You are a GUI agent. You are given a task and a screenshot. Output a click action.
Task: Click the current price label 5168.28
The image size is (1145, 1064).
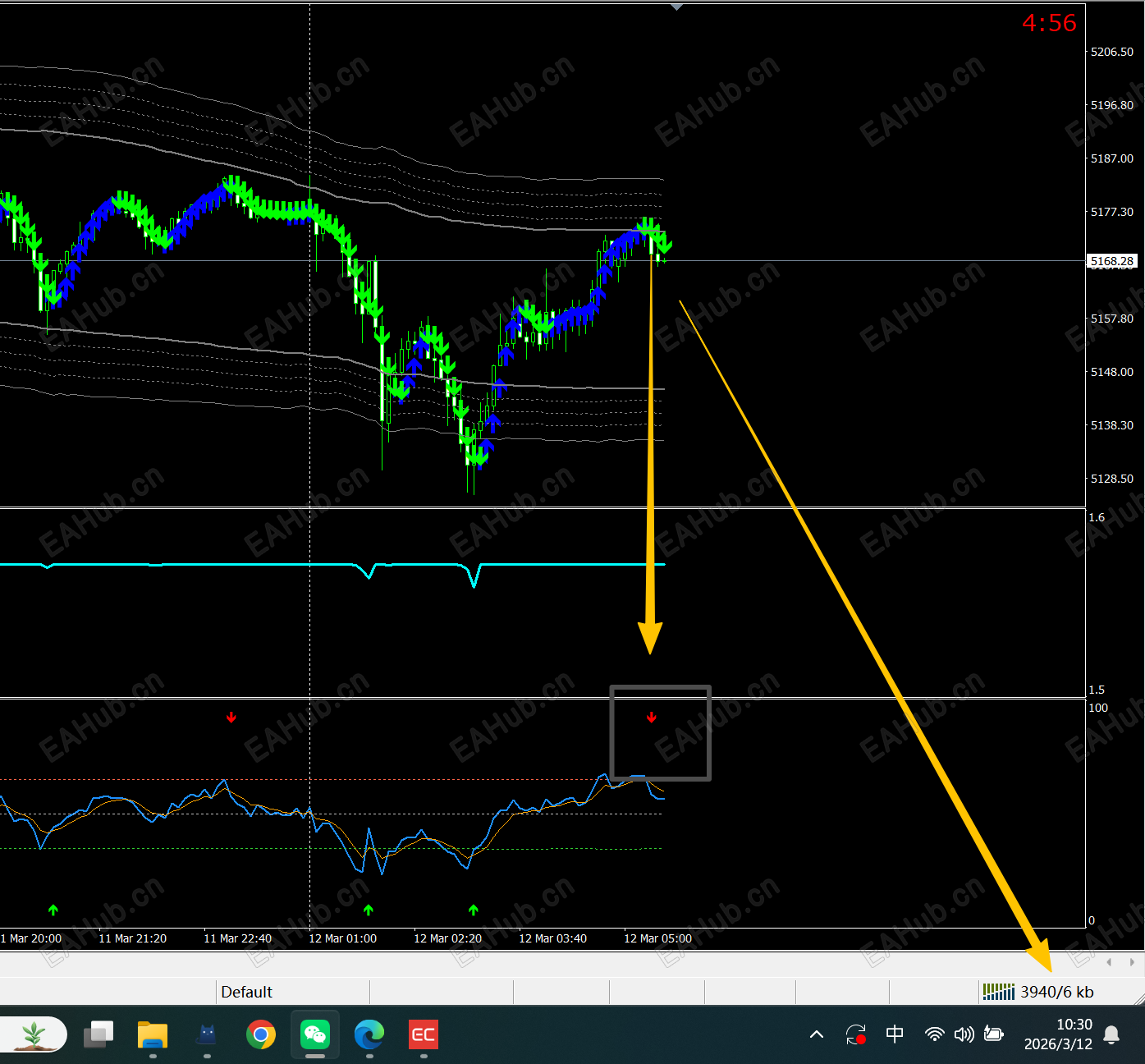point(1112,261)
